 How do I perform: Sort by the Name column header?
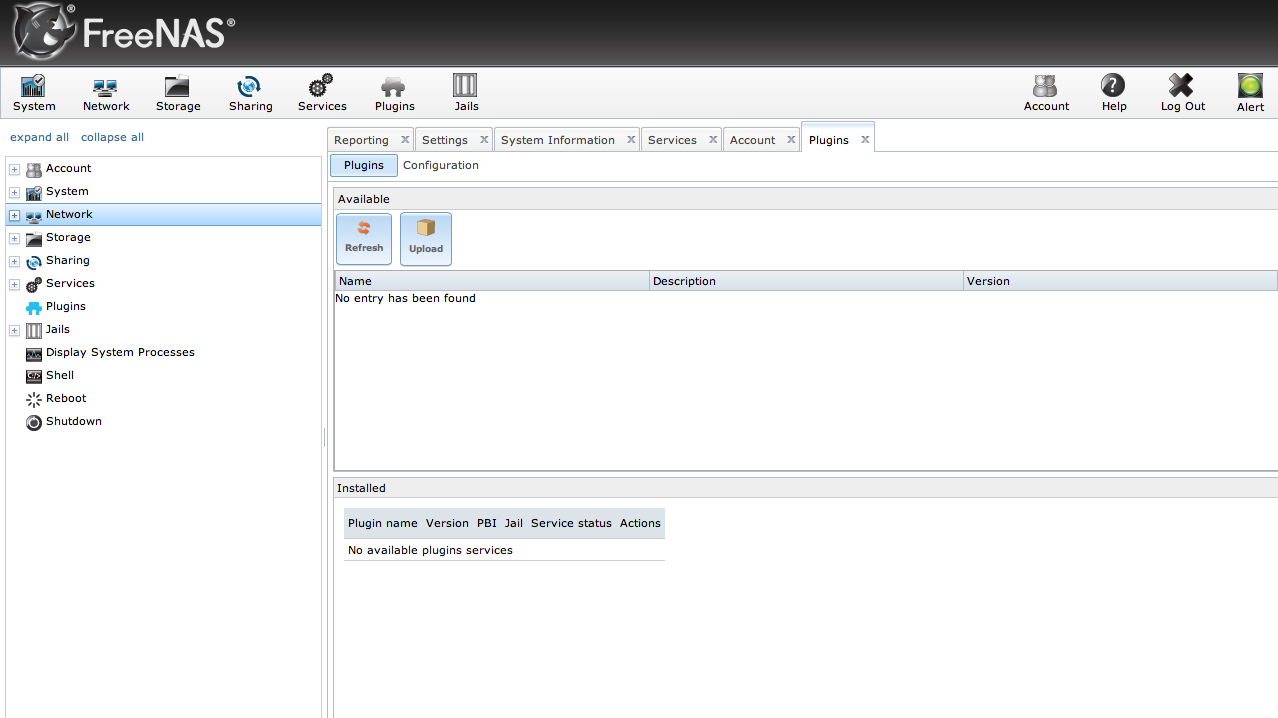[492, 281]
